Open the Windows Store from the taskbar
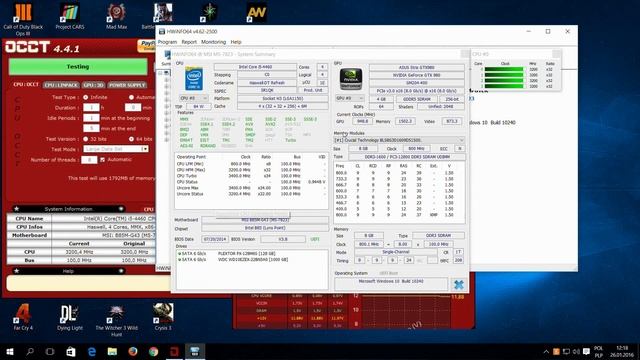Screen dimensions: 640x360 coord(71,351)
